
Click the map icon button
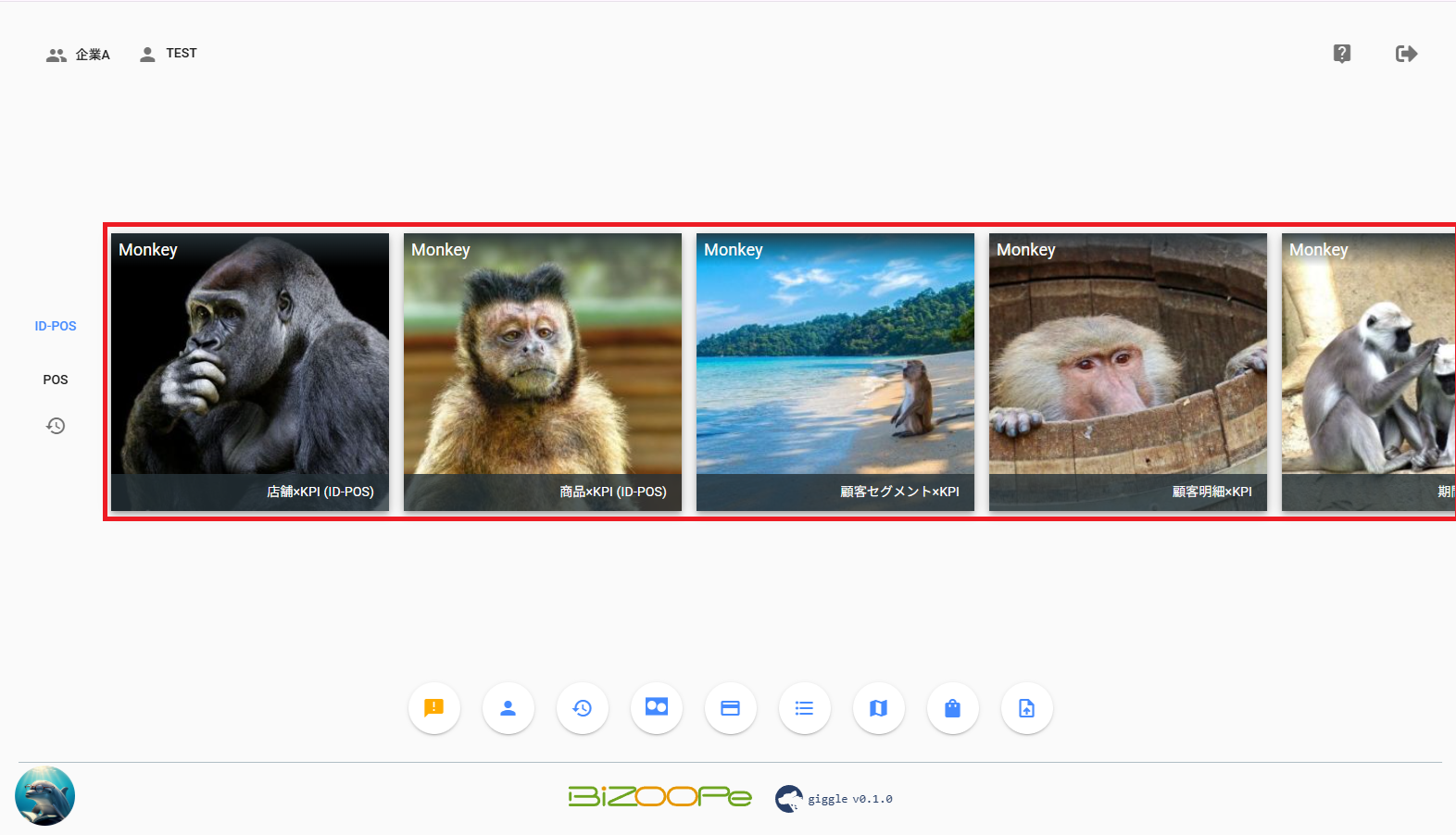(878, 708)
